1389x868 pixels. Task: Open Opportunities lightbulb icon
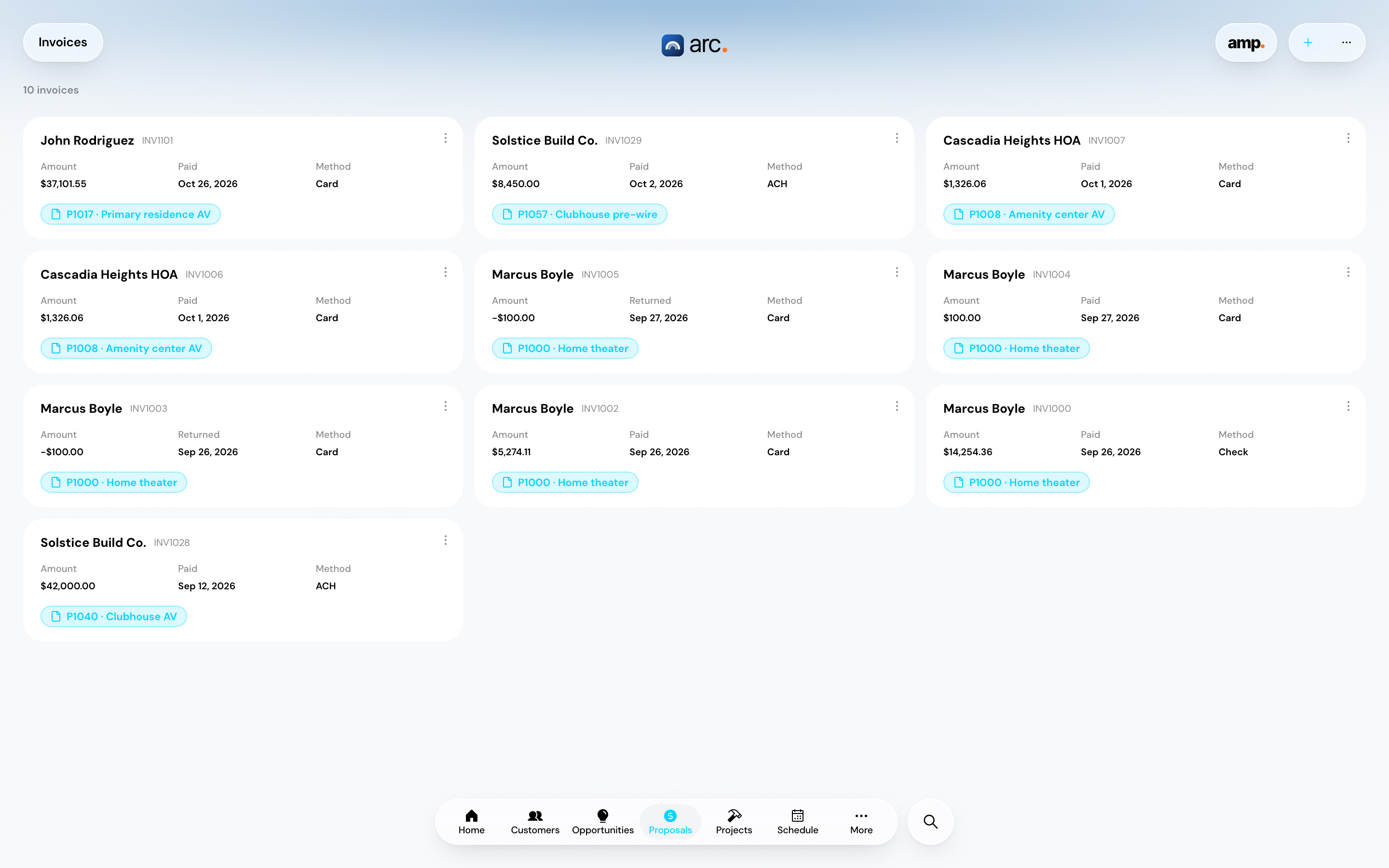pyautogui.click(x=603, y=816)
